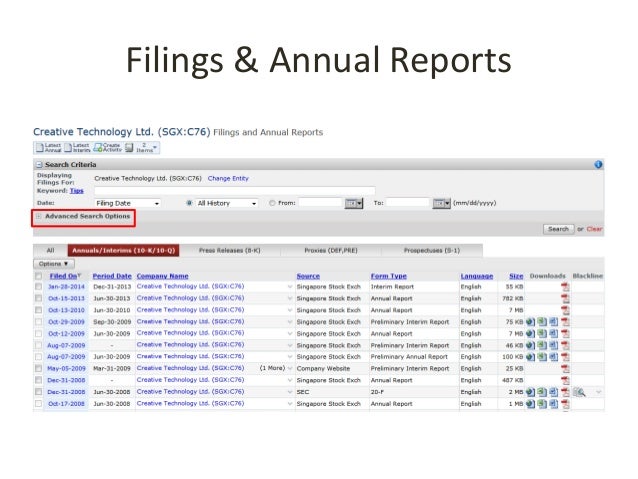Expand the (1 More) chevron on May-05-2009 row
Viewport: 638px width, 479px height.
point(290,369)
